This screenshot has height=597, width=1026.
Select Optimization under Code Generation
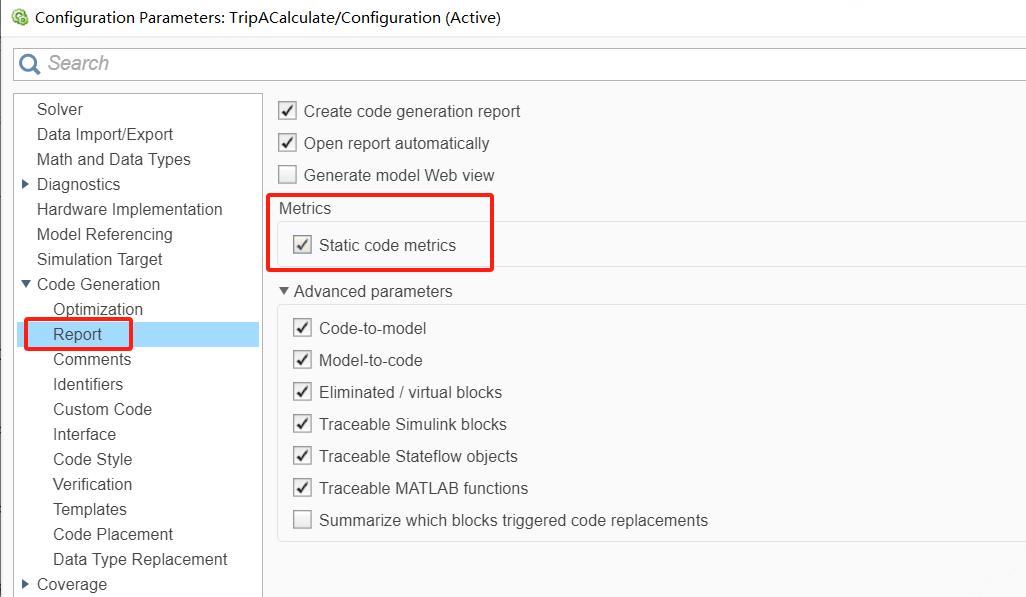(98, 309)
